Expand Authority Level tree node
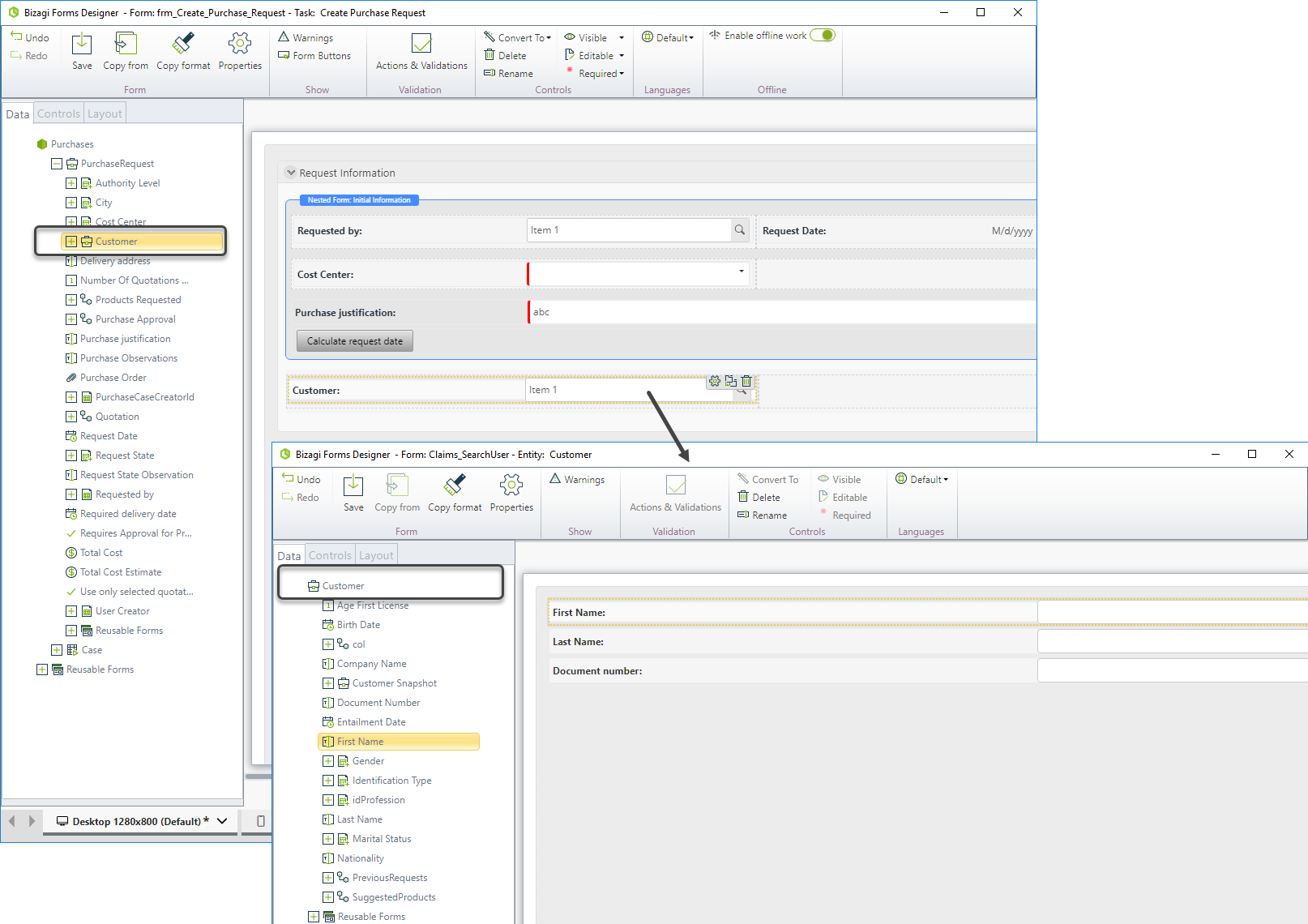The width and height of the screenshot is (1308, 924). point(71,183)
